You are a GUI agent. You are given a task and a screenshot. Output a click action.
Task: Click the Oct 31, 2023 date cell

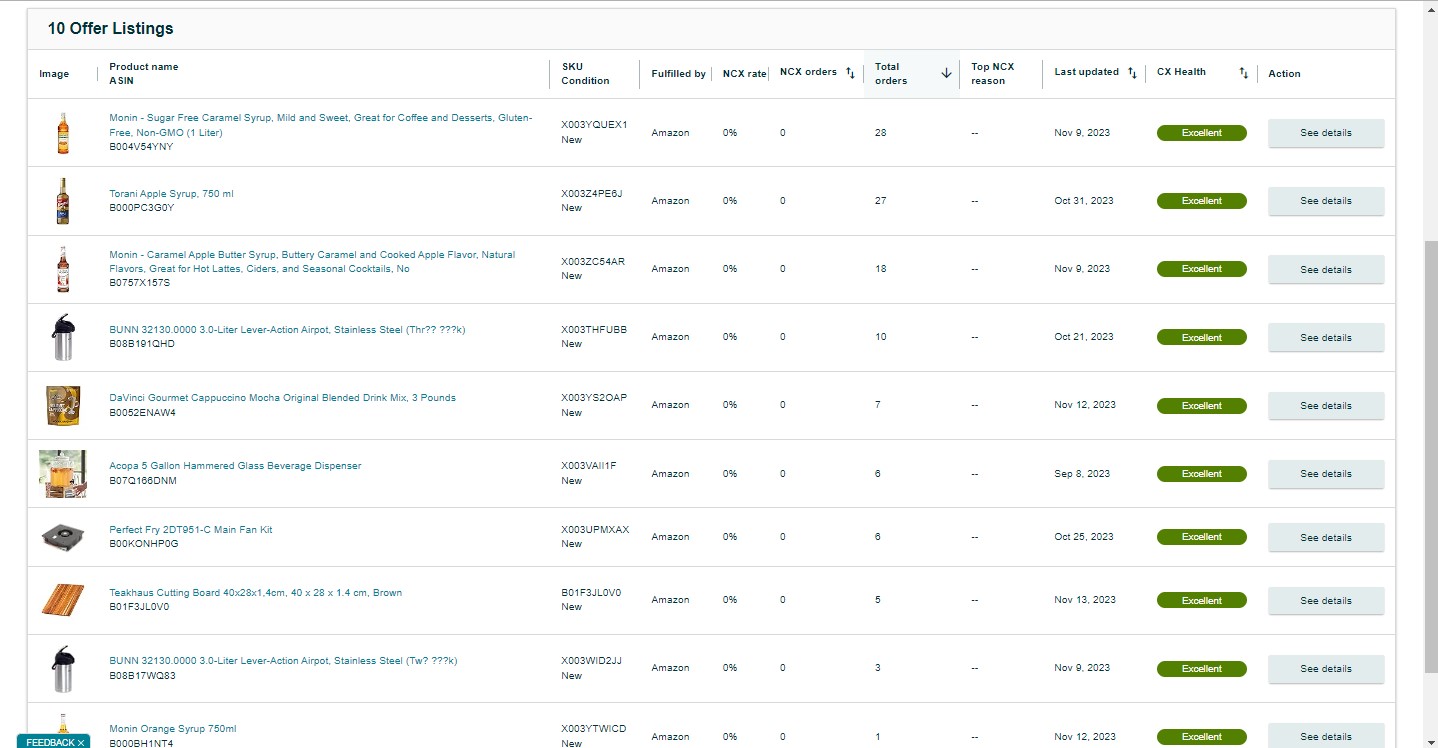(1083, 201)
